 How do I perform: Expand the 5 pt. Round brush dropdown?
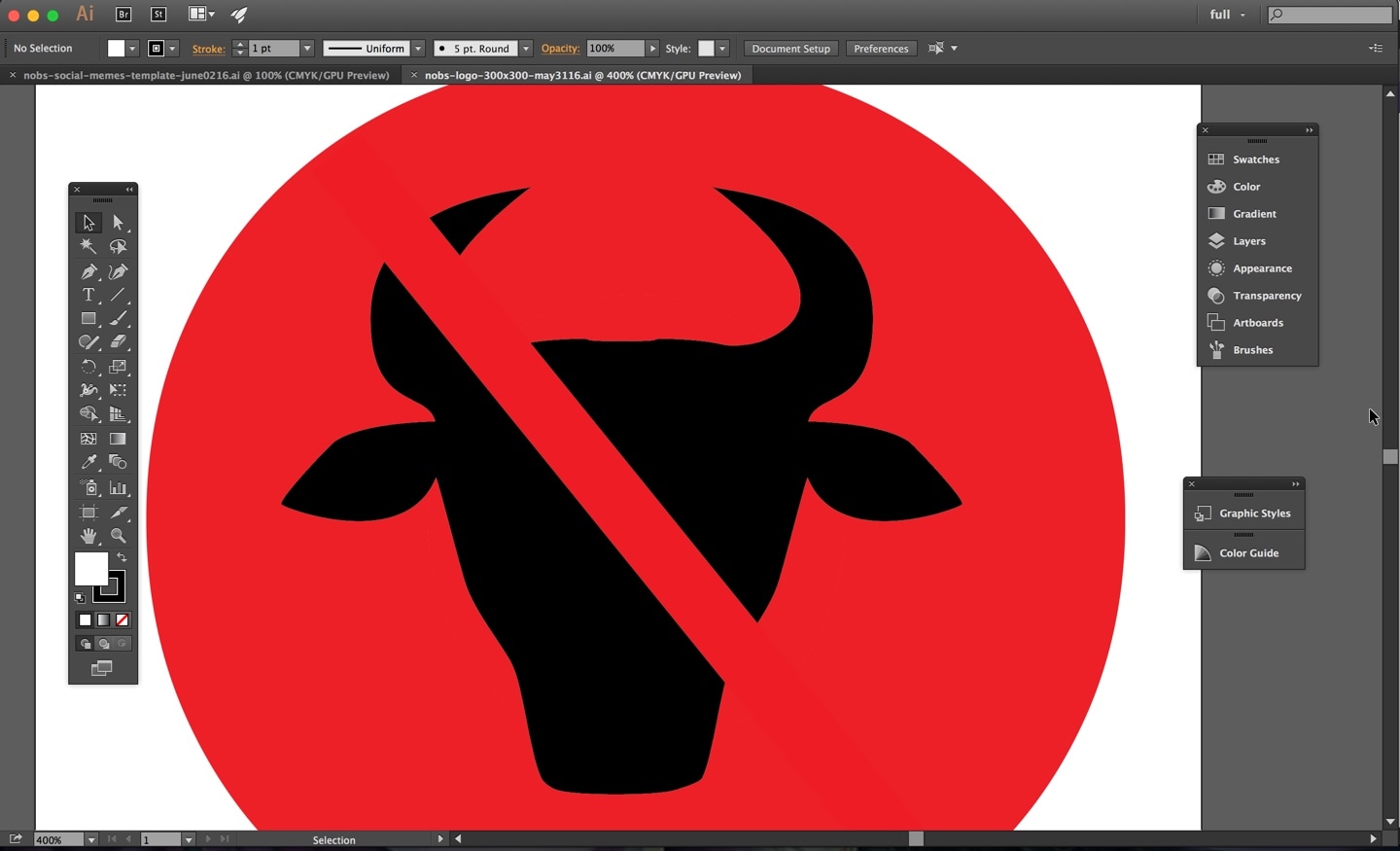526,49
